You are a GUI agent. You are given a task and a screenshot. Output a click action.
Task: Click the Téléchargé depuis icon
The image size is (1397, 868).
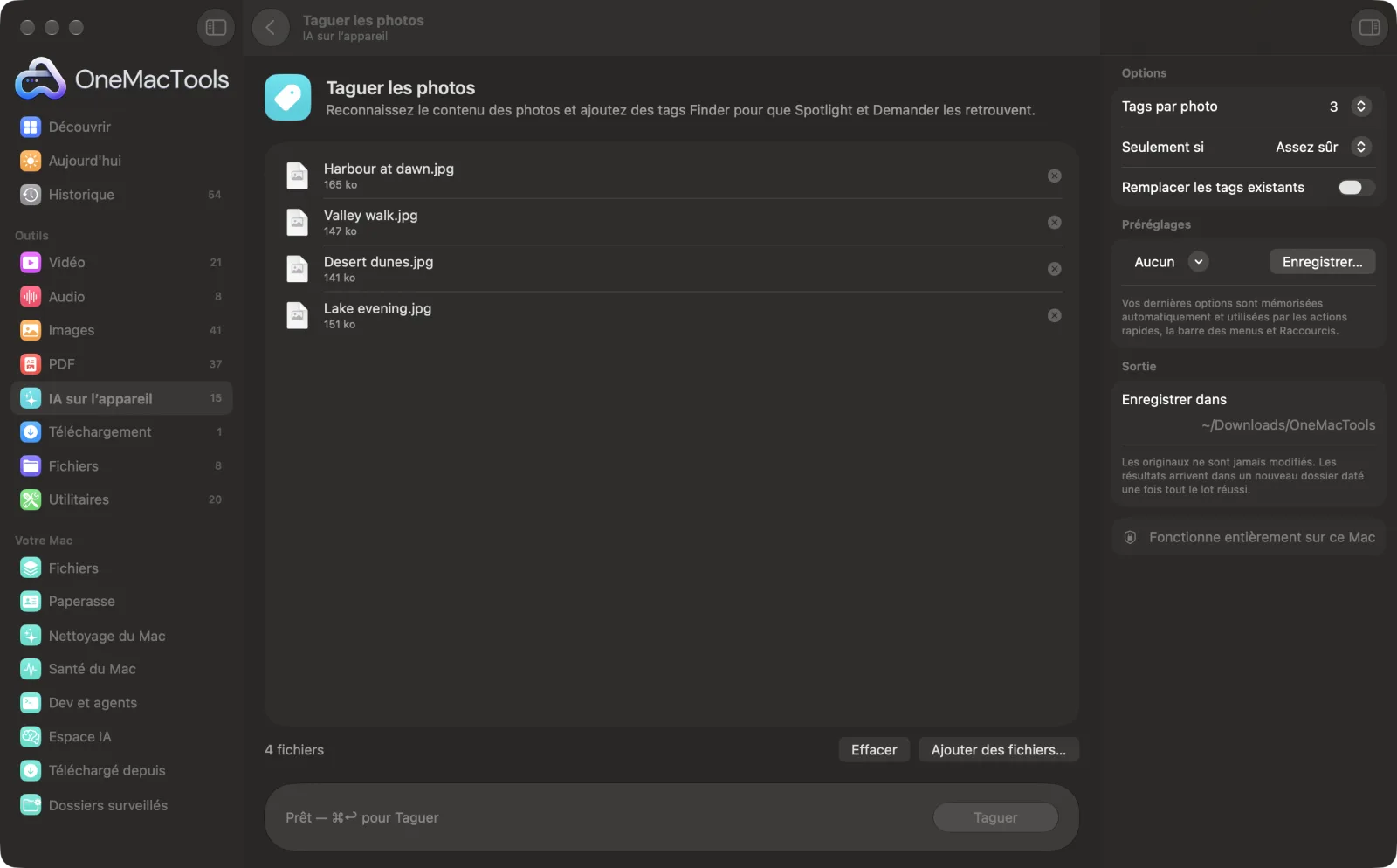[31, 771]
